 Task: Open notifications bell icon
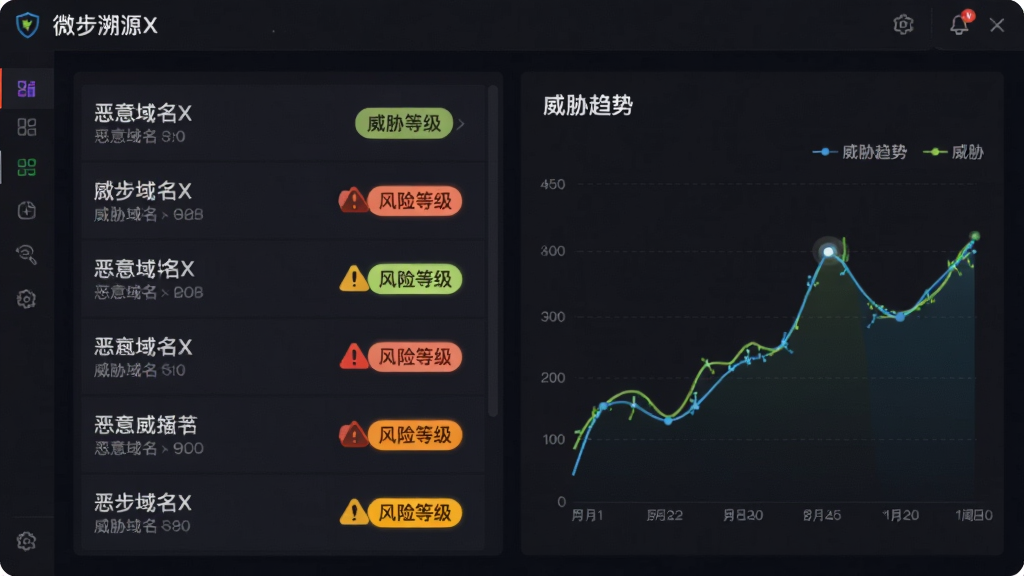959,24
